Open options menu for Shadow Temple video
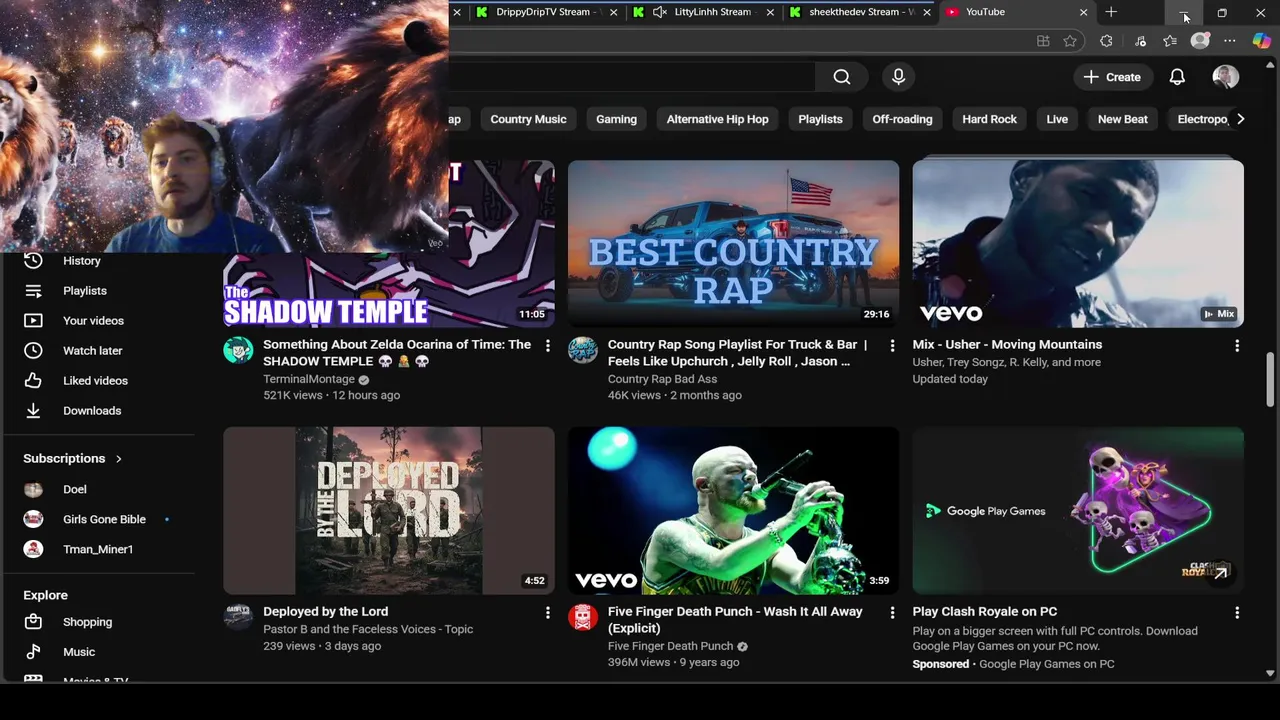 [547, 345]
